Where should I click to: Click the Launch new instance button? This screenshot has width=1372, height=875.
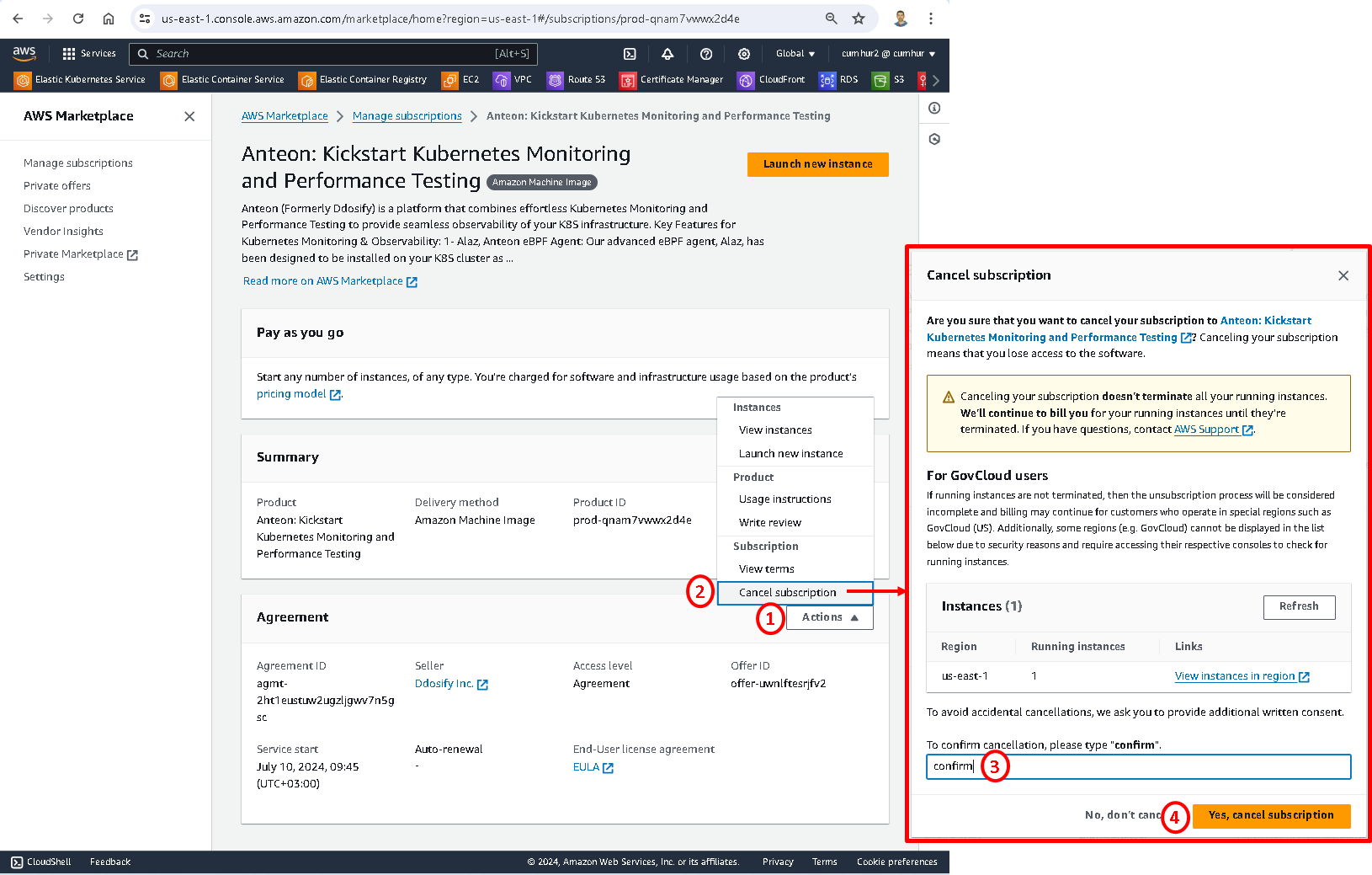click(817, 164)
